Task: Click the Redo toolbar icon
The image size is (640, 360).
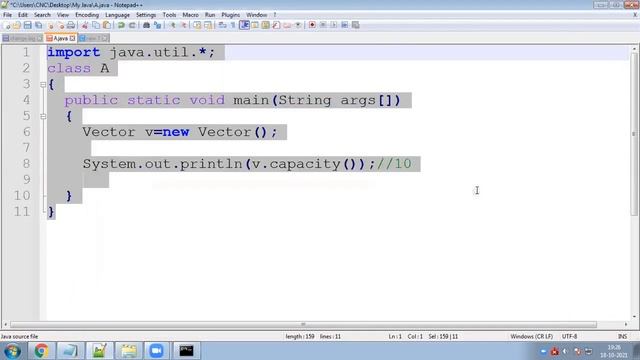Action: coord(132,25)
